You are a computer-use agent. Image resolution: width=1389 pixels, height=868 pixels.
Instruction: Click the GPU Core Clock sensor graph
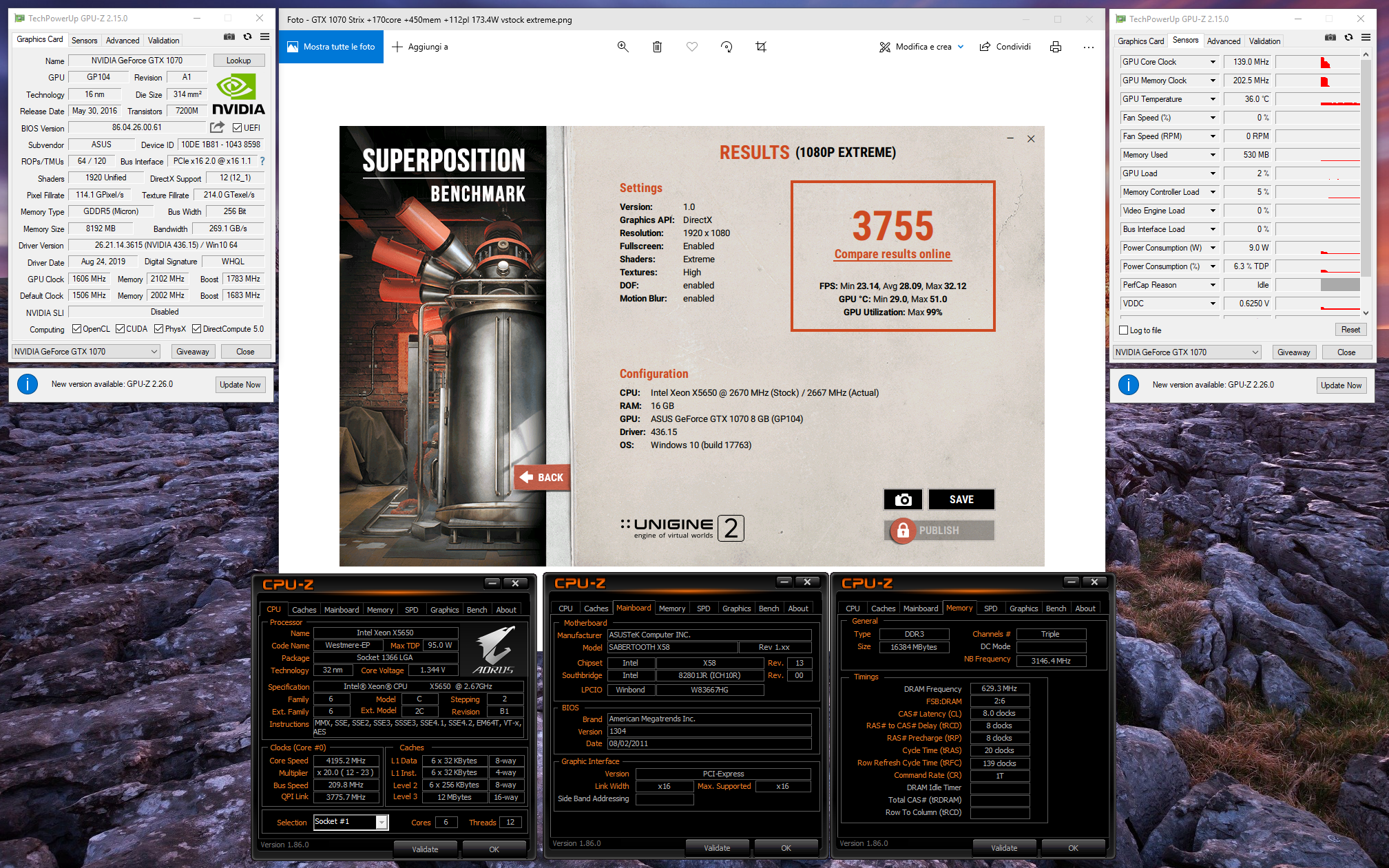[x=1317, y=62]
